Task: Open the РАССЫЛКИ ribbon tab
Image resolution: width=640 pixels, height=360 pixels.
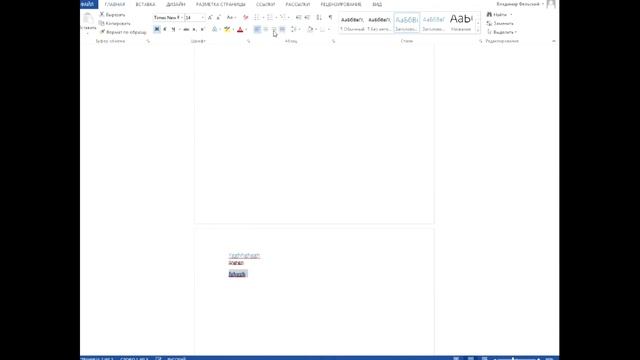Action: [x=298, y=4]
